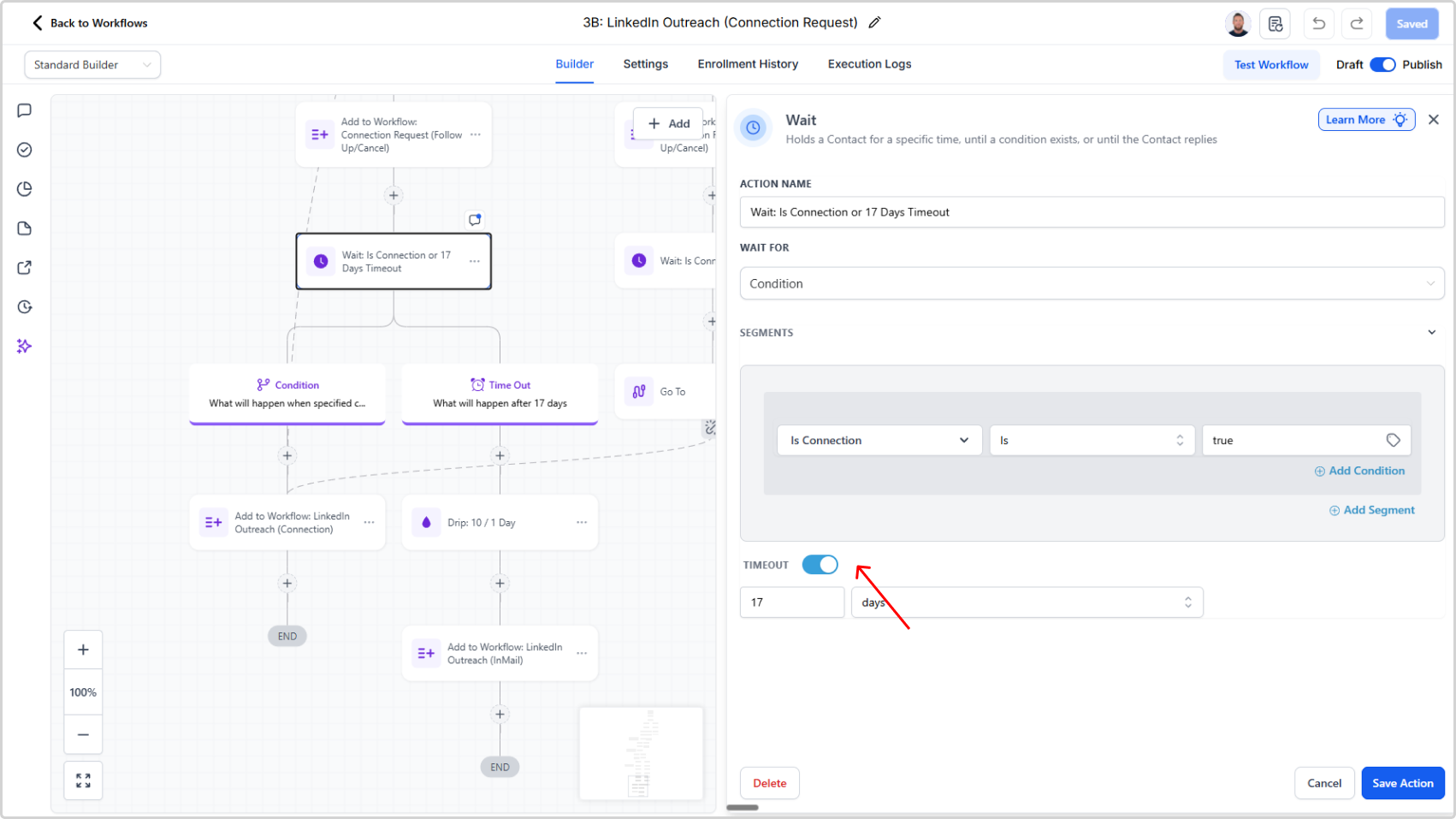
Task: Zoom in with the plus canvas button
Action: [83, 650]
